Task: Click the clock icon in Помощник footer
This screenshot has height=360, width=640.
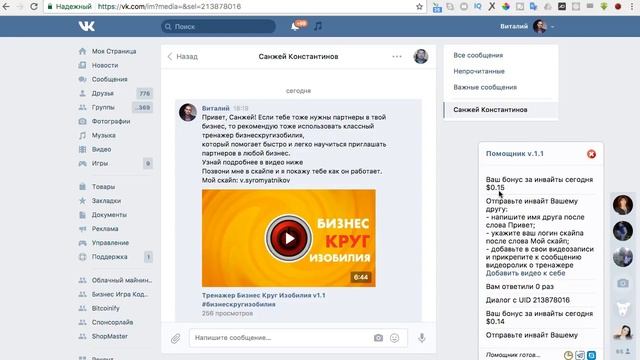Action: click(568, 356)
